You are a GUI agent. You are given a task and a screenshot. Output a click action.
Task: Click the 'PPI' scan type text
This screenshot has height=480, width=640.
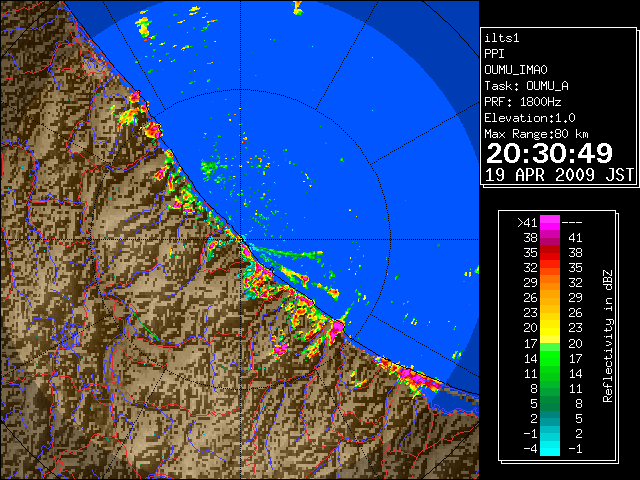pos(494,54)
